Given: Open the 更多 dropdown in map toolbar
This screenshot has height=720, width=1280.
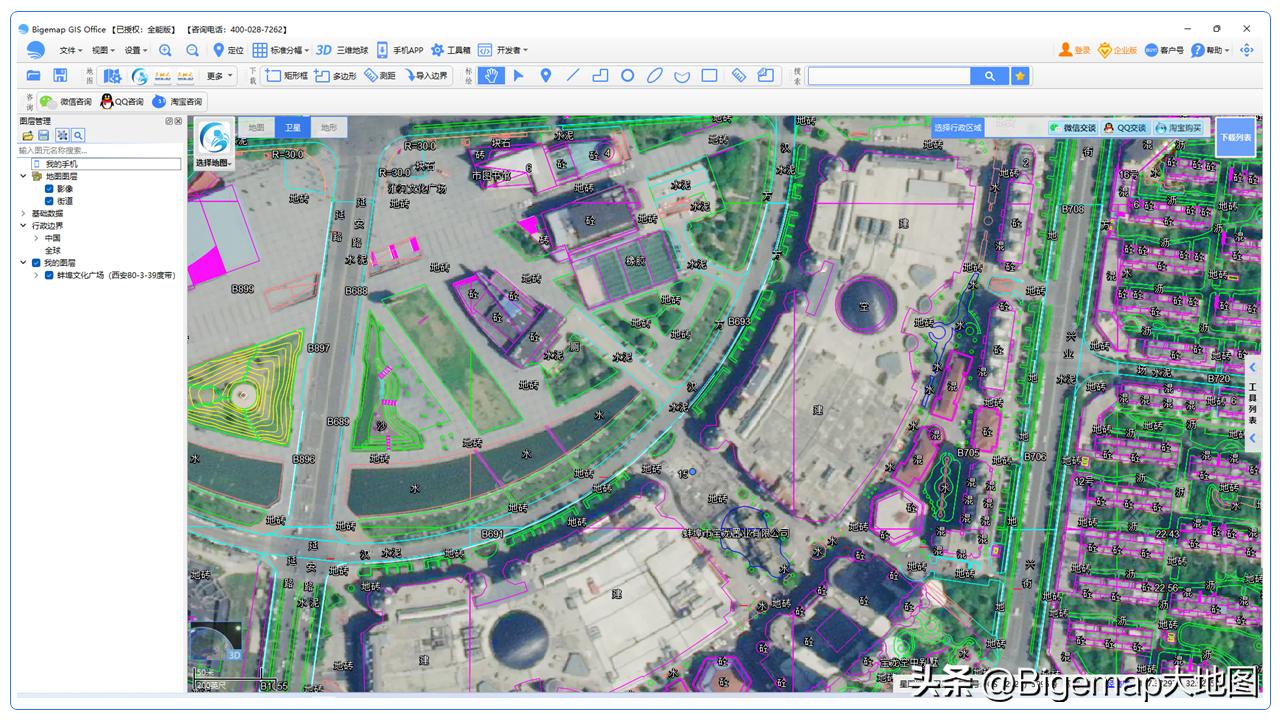Looking at the screenshot, I should (x=220, y=76).
